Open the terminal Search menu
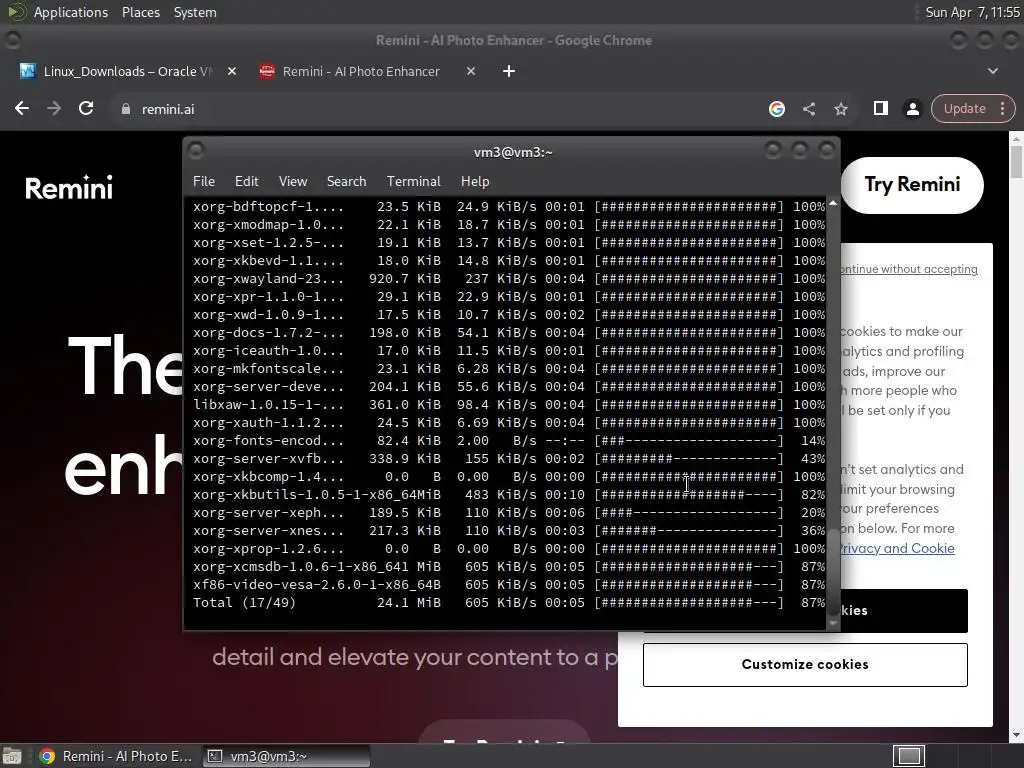Viewport: 1024px width, 768px height. click(x=346, y=181)
